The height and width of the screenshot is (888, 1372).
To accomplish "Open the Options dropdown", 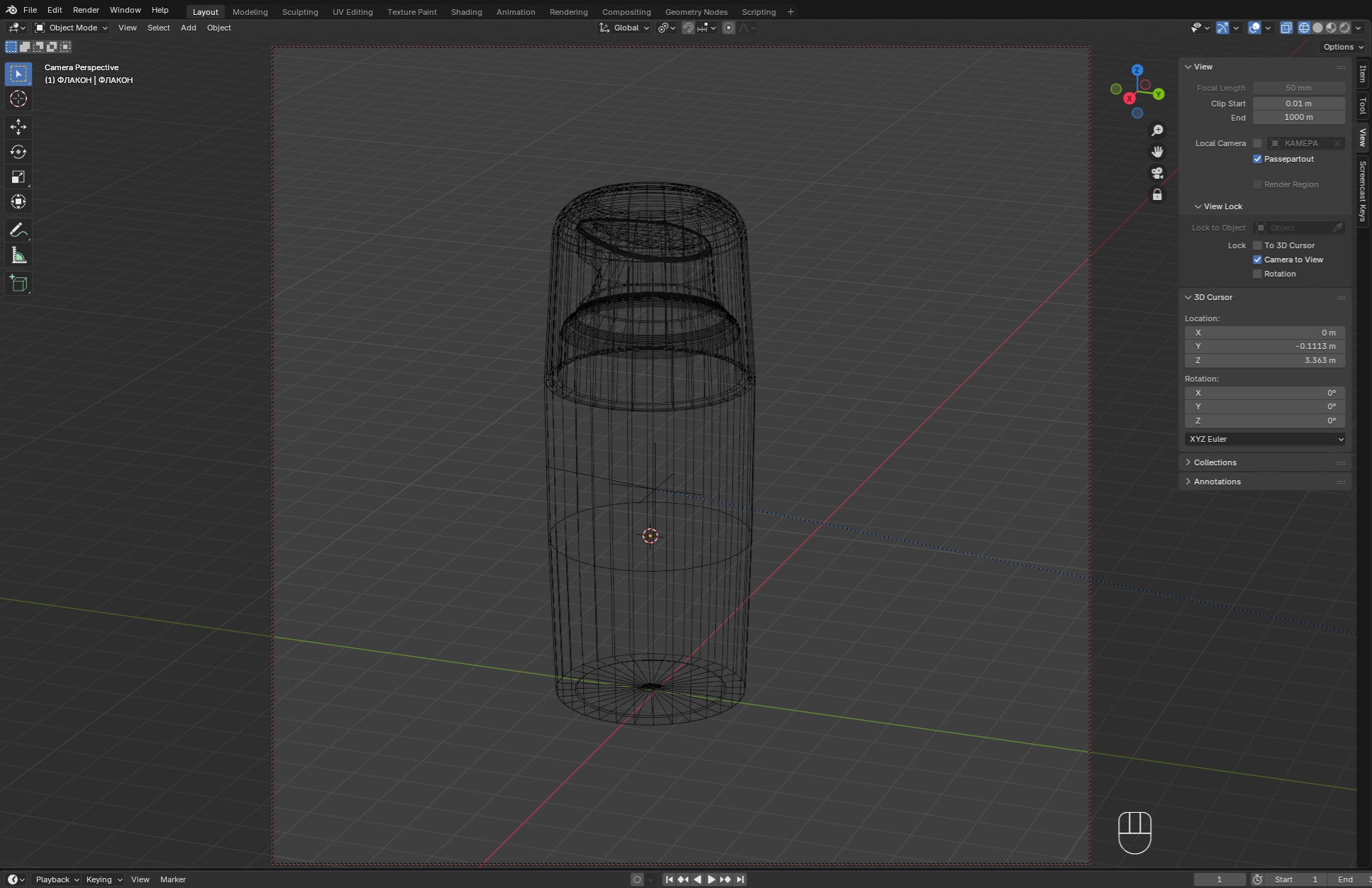I will pyautogui.click(x=1343, y=47).
